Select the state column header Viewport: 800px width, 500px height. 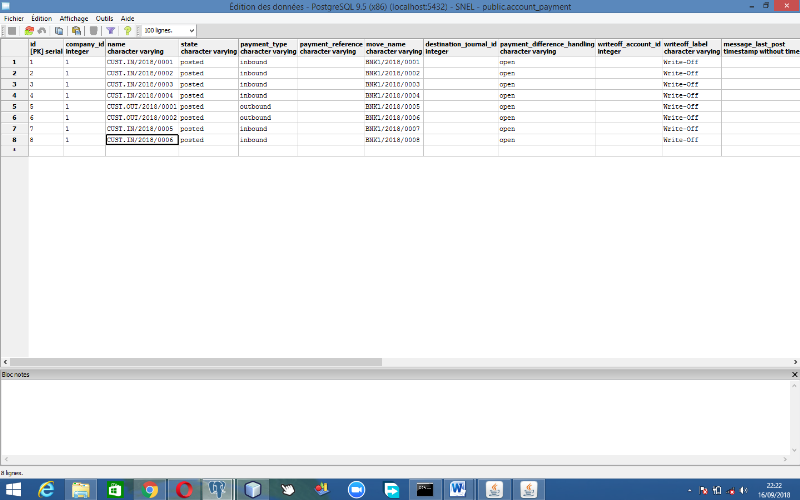[209, 48]
